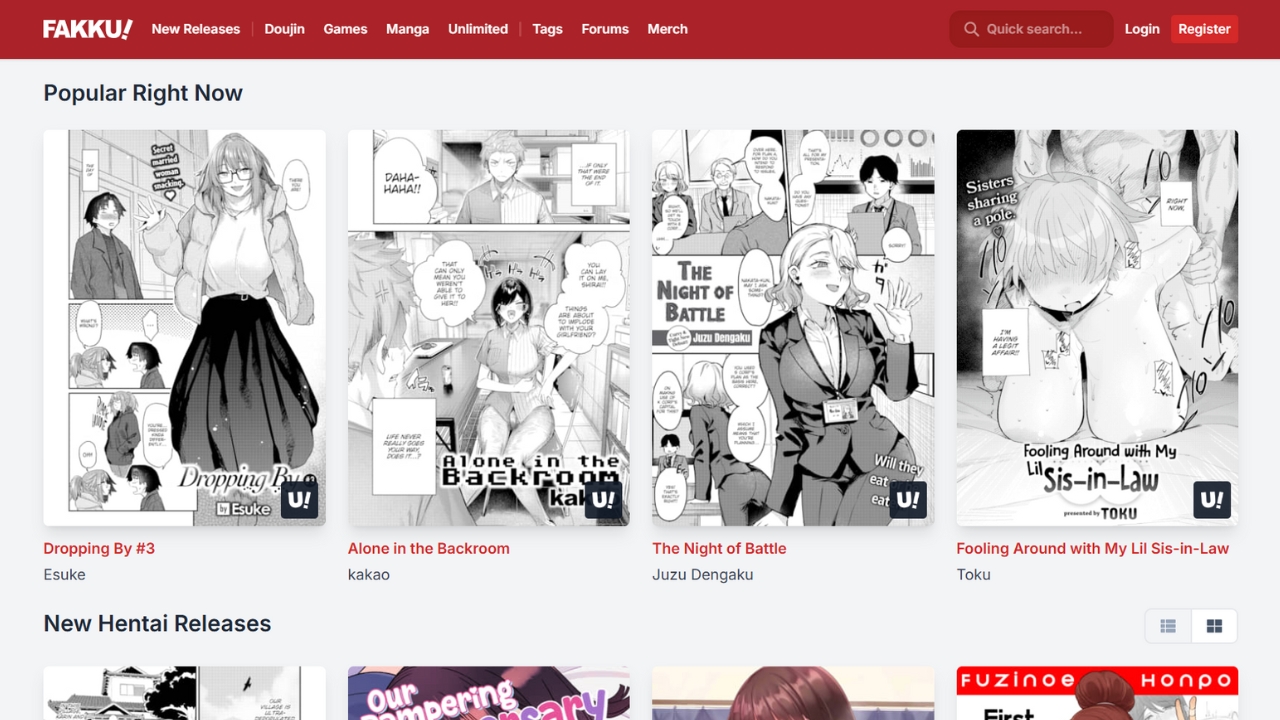Open the Alone in the Backroom cover thumbnail
This screenshot has width=1280, height=720.
click(x=489, y=327)
